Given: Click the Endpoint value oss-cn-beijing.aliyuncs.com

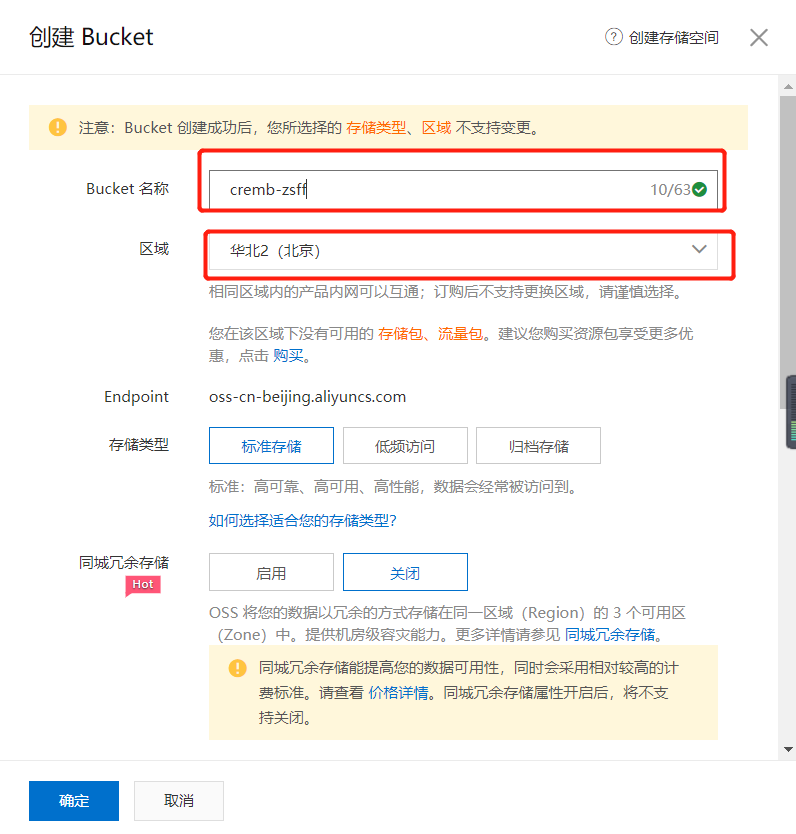Looking at the screenshot, I should tap(307, 397).
